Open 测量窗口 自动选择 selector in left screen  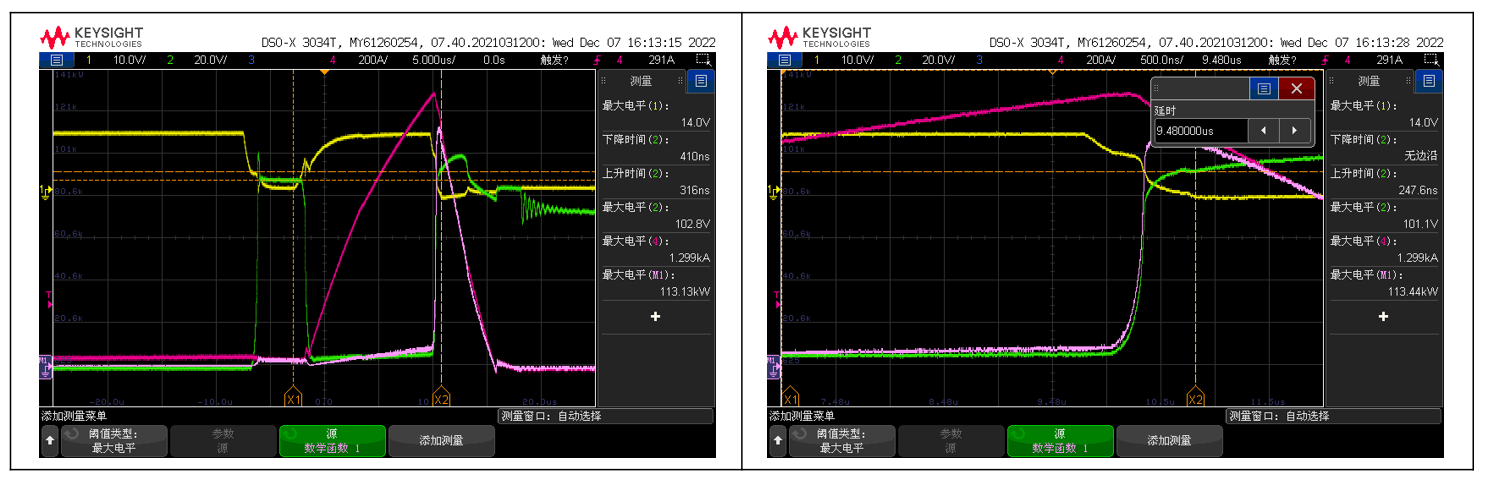pyautogui.click(x=605, y=416)
